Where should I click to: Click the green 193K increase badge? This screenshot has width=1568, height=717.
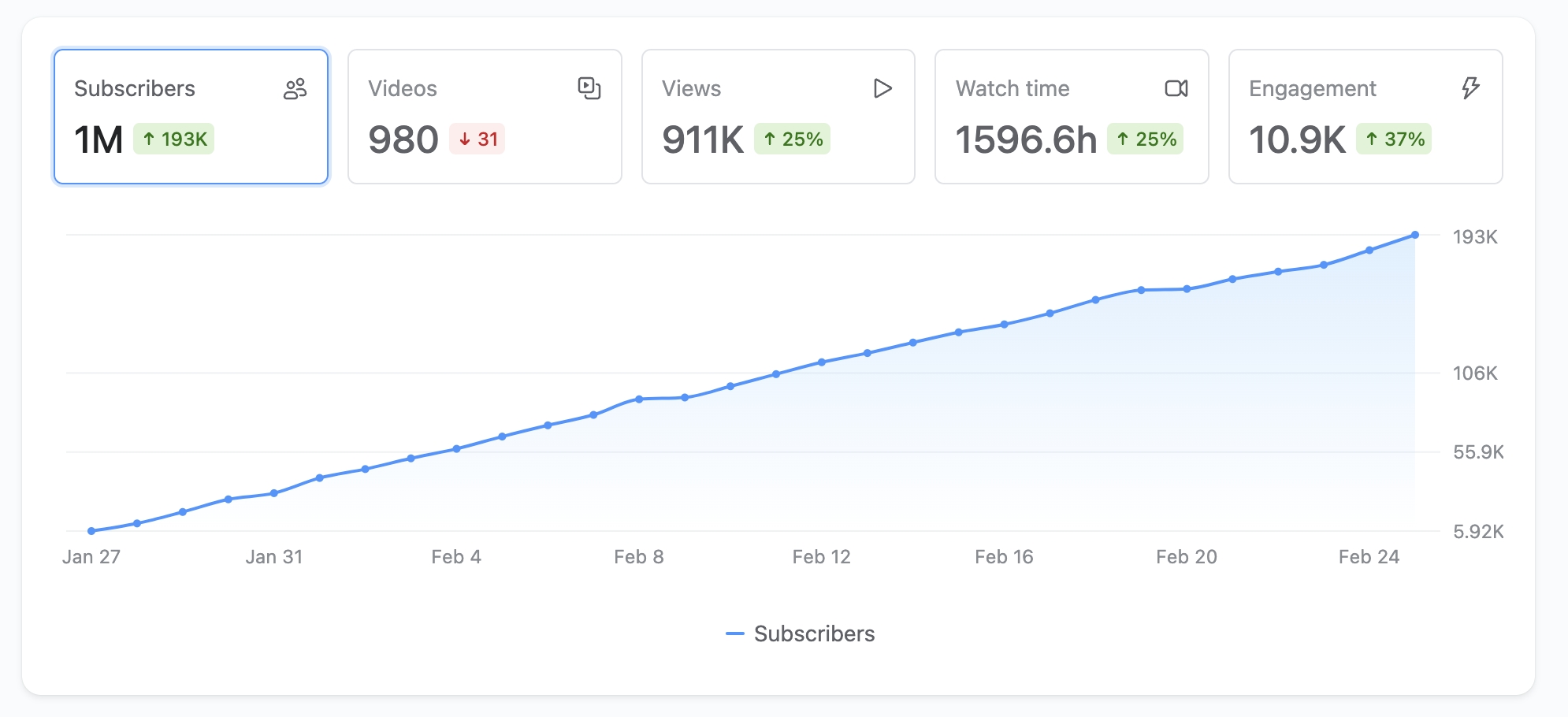pos(174,139)
